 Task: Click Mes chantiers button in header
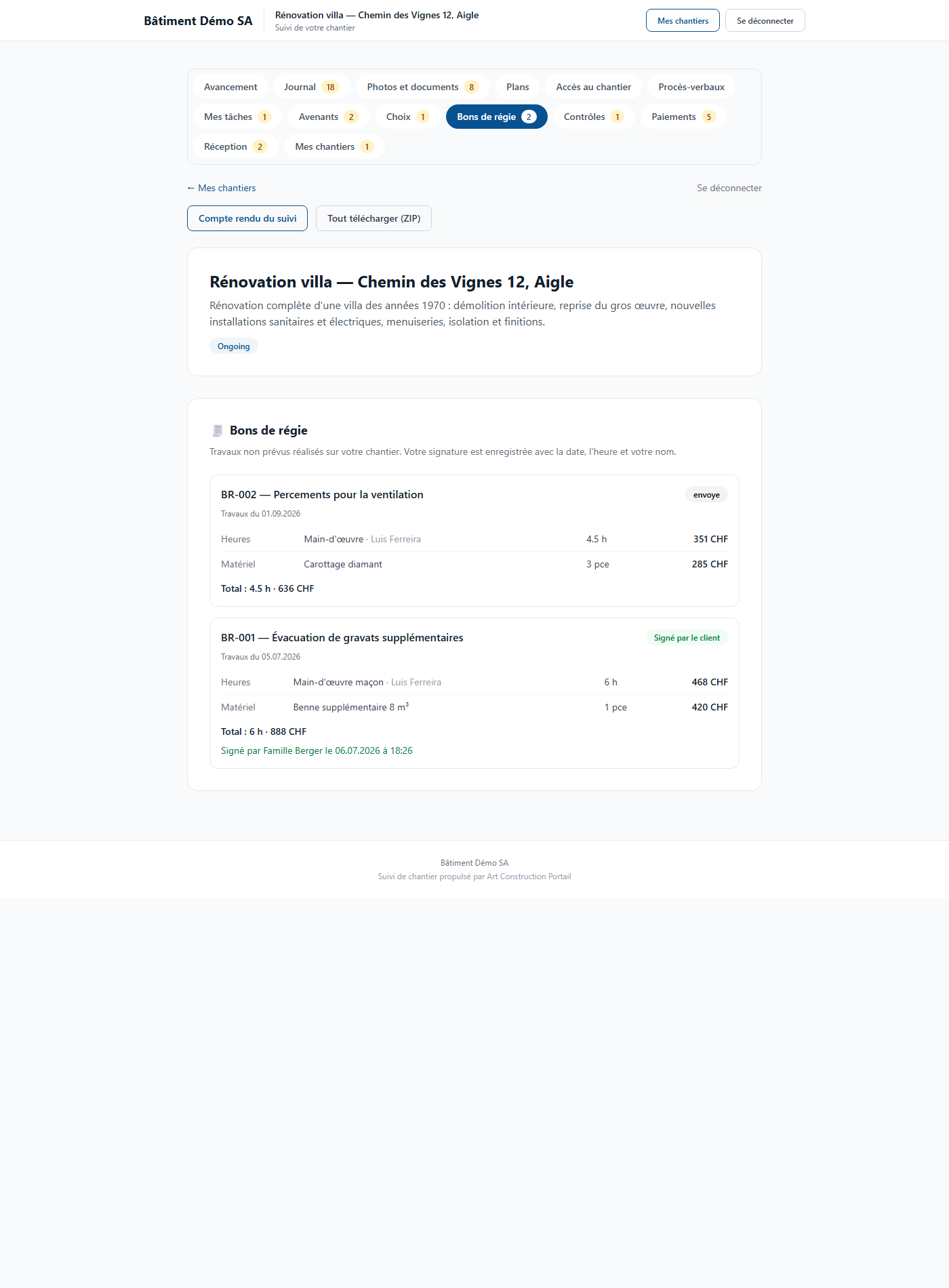tap(683, 20)
